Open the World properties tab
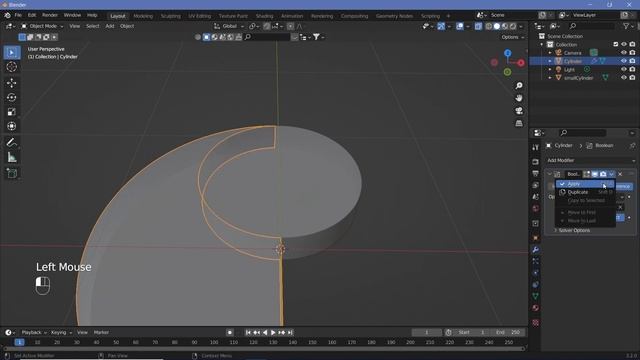 pyautogui.click(x=536, y=209)
